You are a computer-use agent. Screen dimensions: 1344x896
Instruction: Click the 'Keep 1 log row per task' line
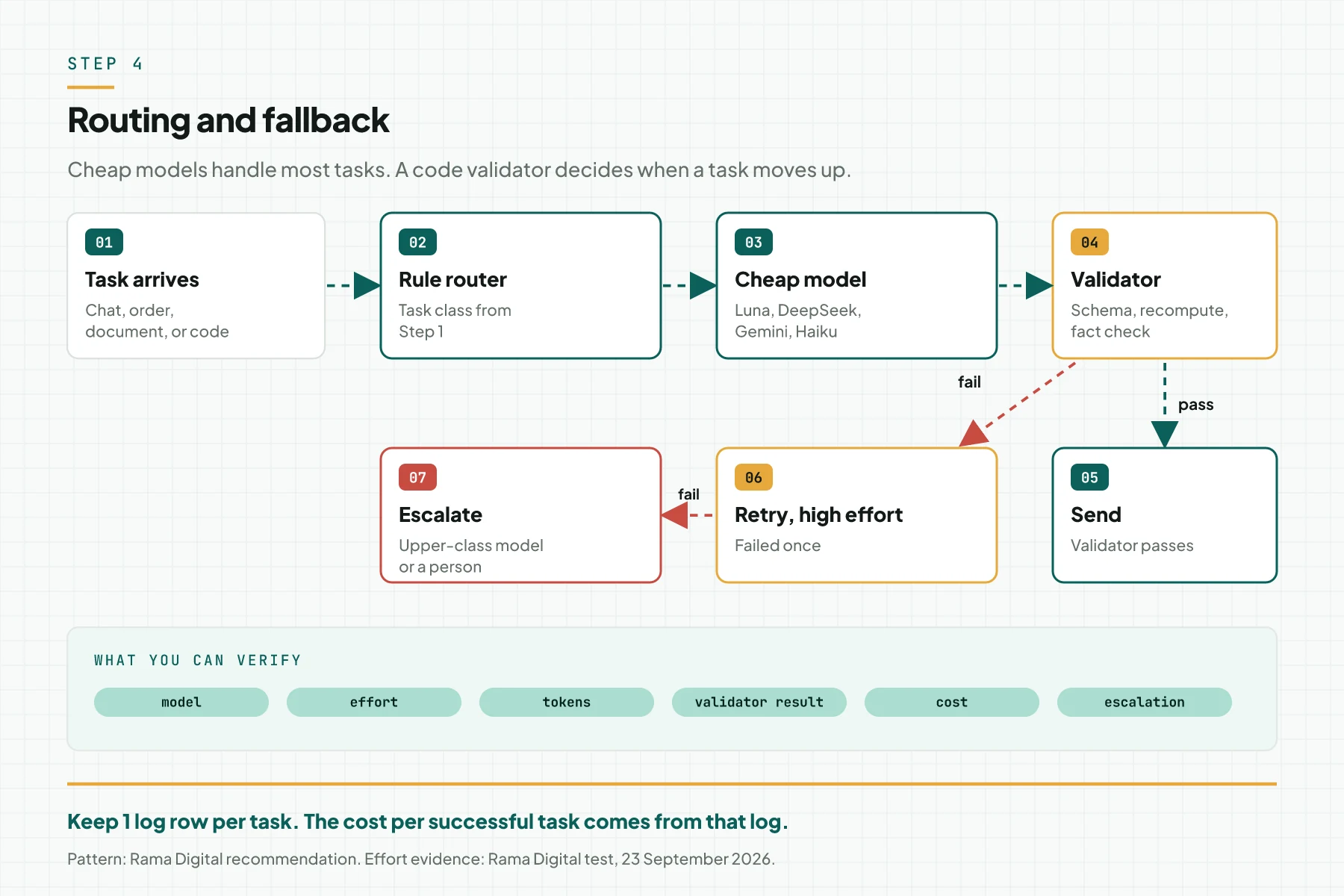pyautogui.click(x=427, y=822)
